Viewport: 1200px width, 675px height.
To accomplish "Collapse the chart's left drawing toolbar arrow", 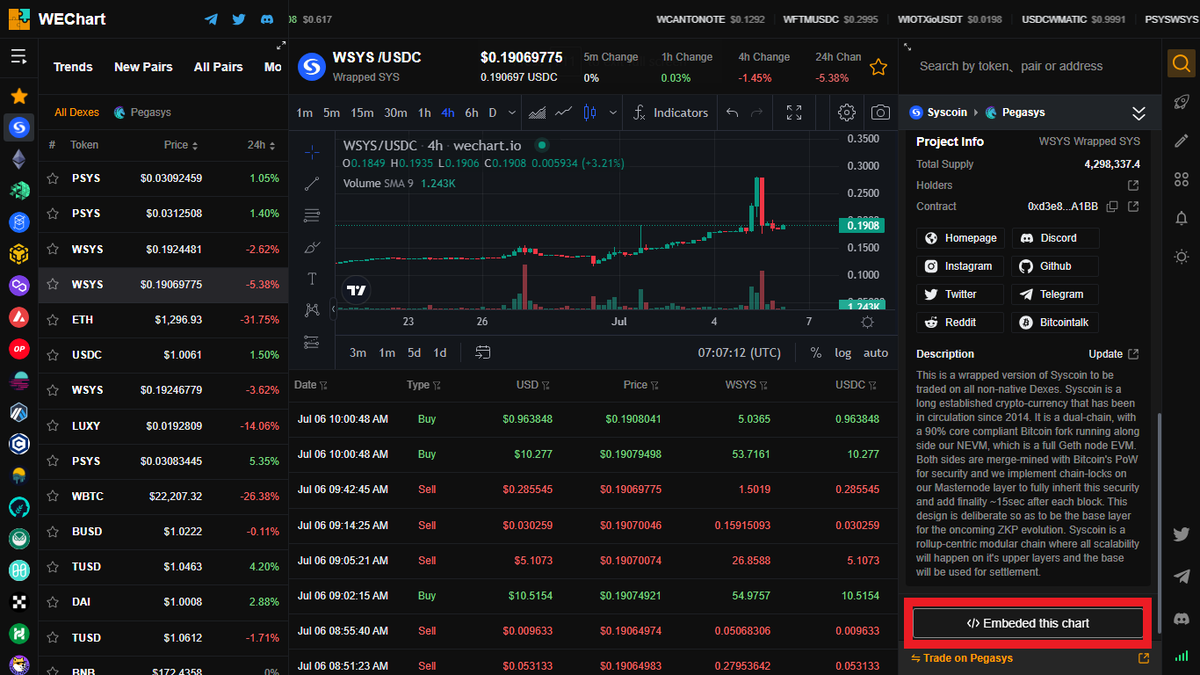I will tap(333, 310).
